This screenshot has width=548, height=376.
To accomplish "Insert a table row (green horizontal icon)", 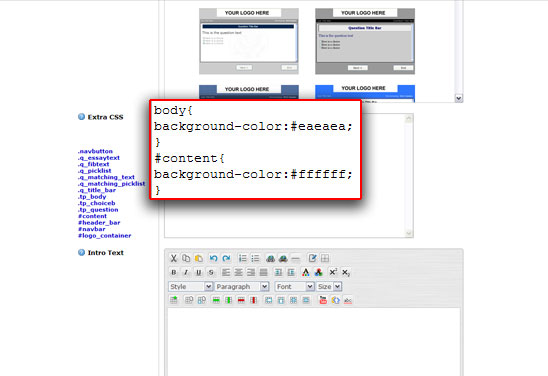I will click(x=216, y=300).
